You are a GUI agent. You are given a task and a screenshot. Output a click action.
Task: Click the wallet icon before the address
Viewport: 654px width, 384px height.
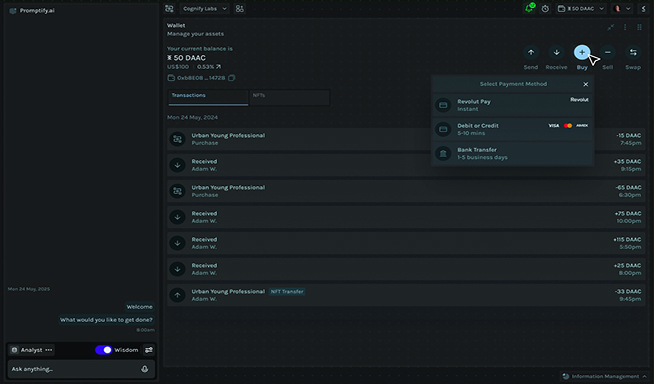(x=171, y=78)
